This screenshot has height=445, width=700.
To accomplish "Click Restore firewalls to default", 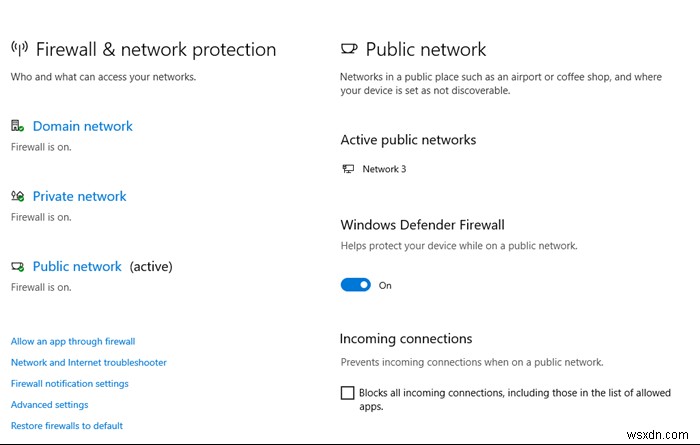I will (67, 425).
